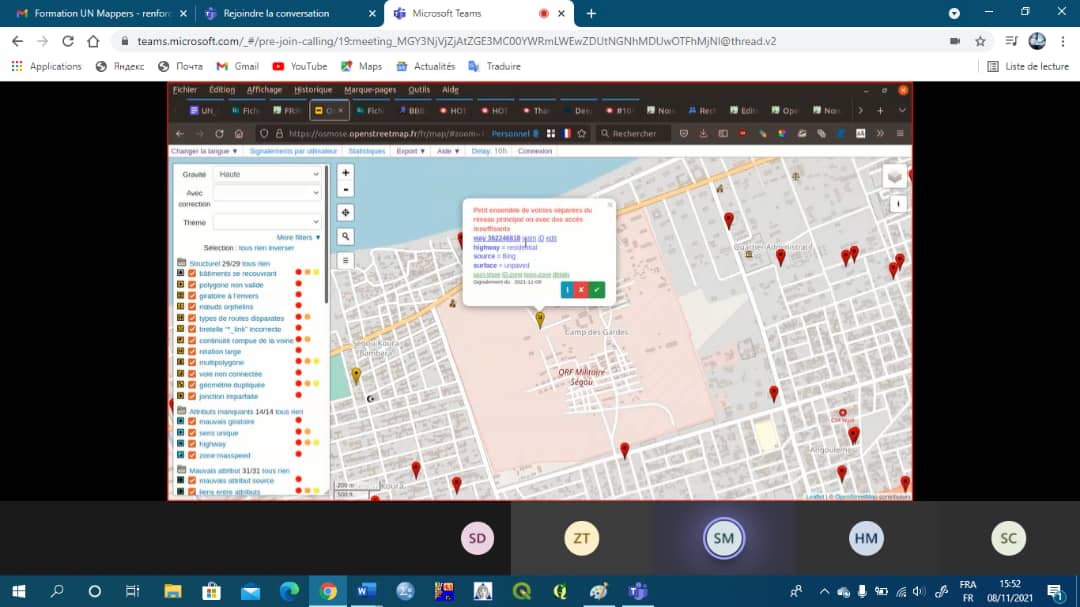Image resolution: width=1080 pixels, height=607 pixels.
Task: Click the map info "i" control
Action: click(897, 204)
